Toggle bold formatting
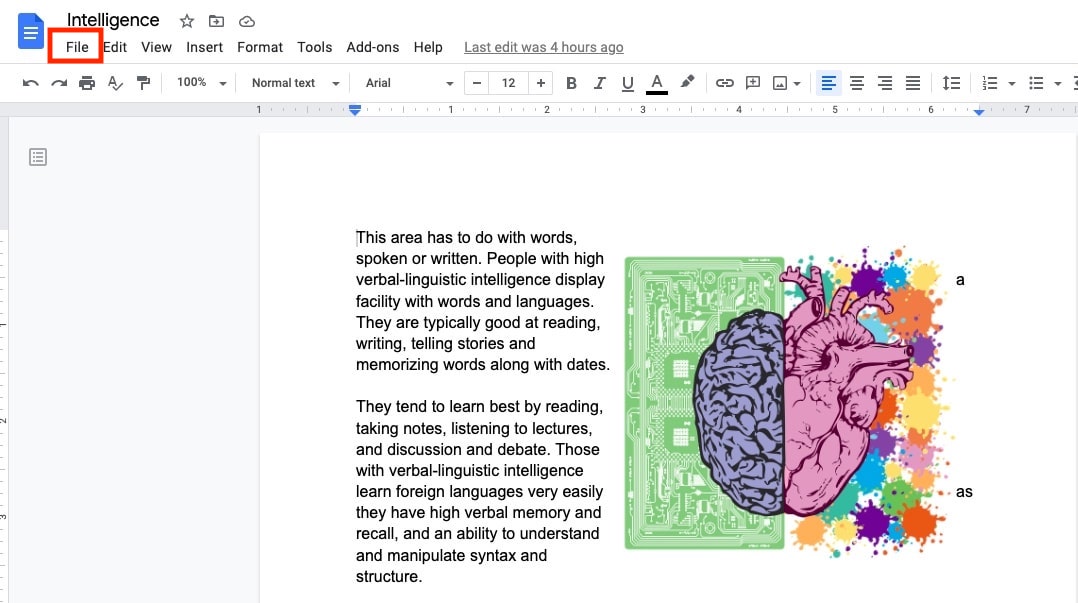1078x603 pixels. (571, 83)
